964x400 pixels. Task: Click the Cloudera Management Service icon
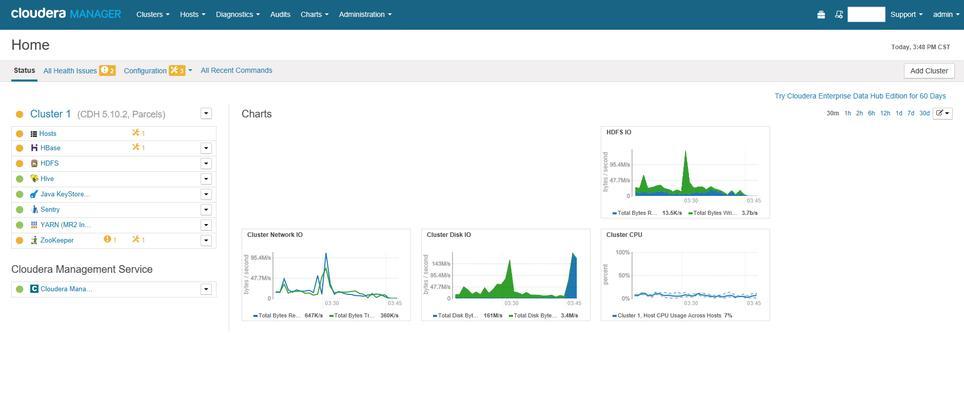click(x=34, y=289)
